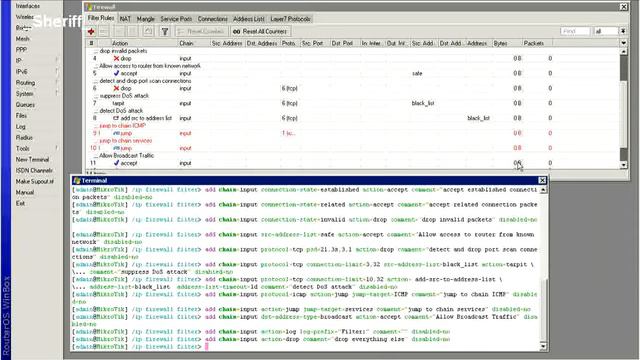
Task: Close the Terminal window
Action: point(542,180)
